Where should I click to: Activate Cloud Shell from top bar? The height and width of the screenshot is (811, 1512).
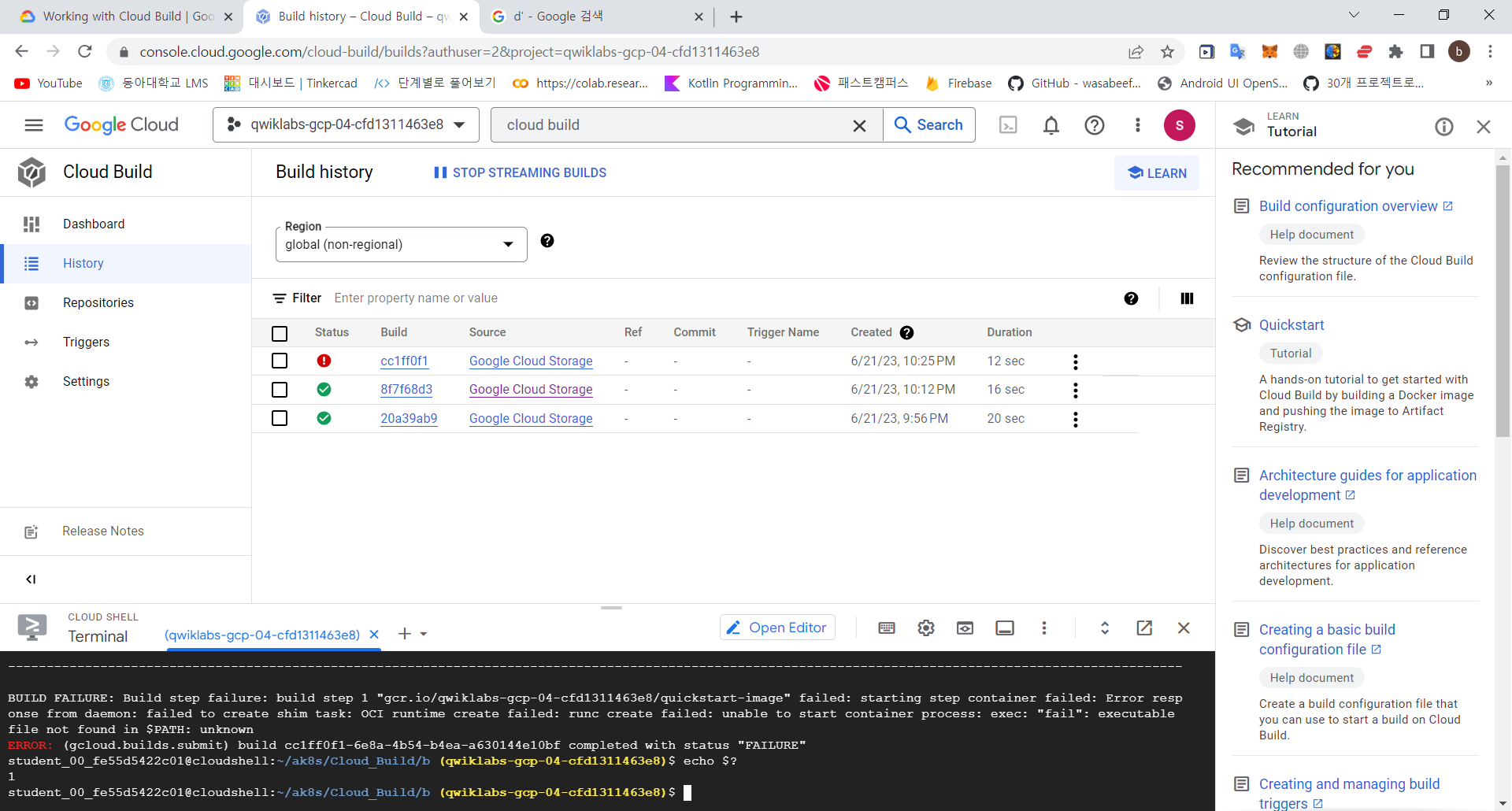(1008, 125)
